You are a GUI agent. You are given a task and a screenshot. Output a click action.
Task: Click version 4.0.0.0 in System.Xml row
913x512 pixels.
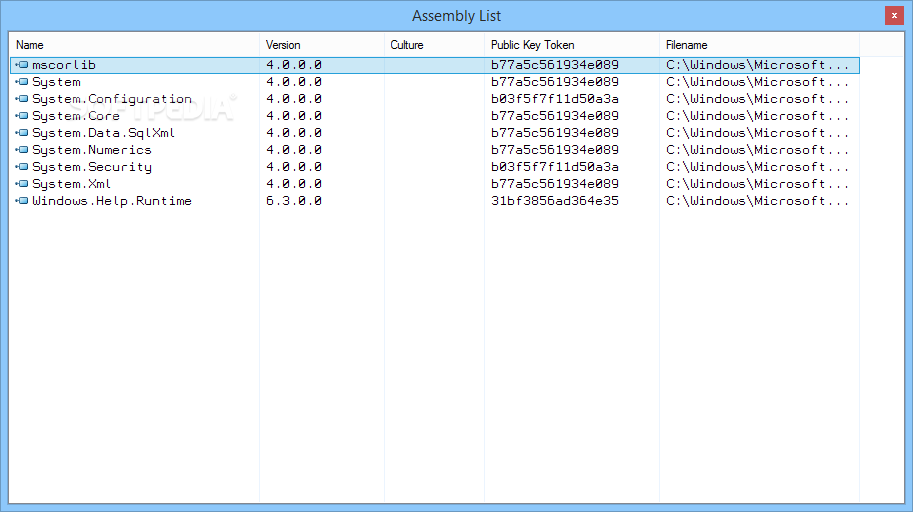pyautogui.click(x=294, y=184)
